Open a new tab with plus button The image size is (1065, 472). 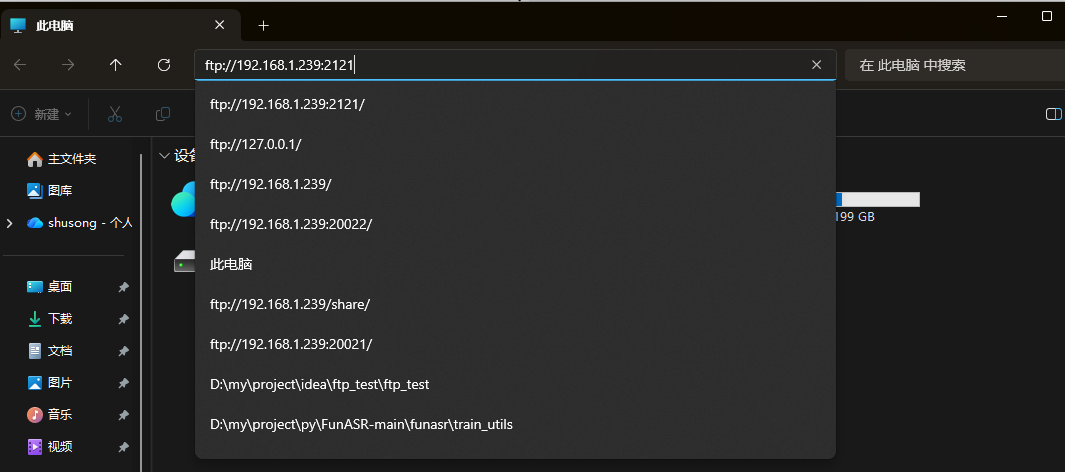[263, 25]
